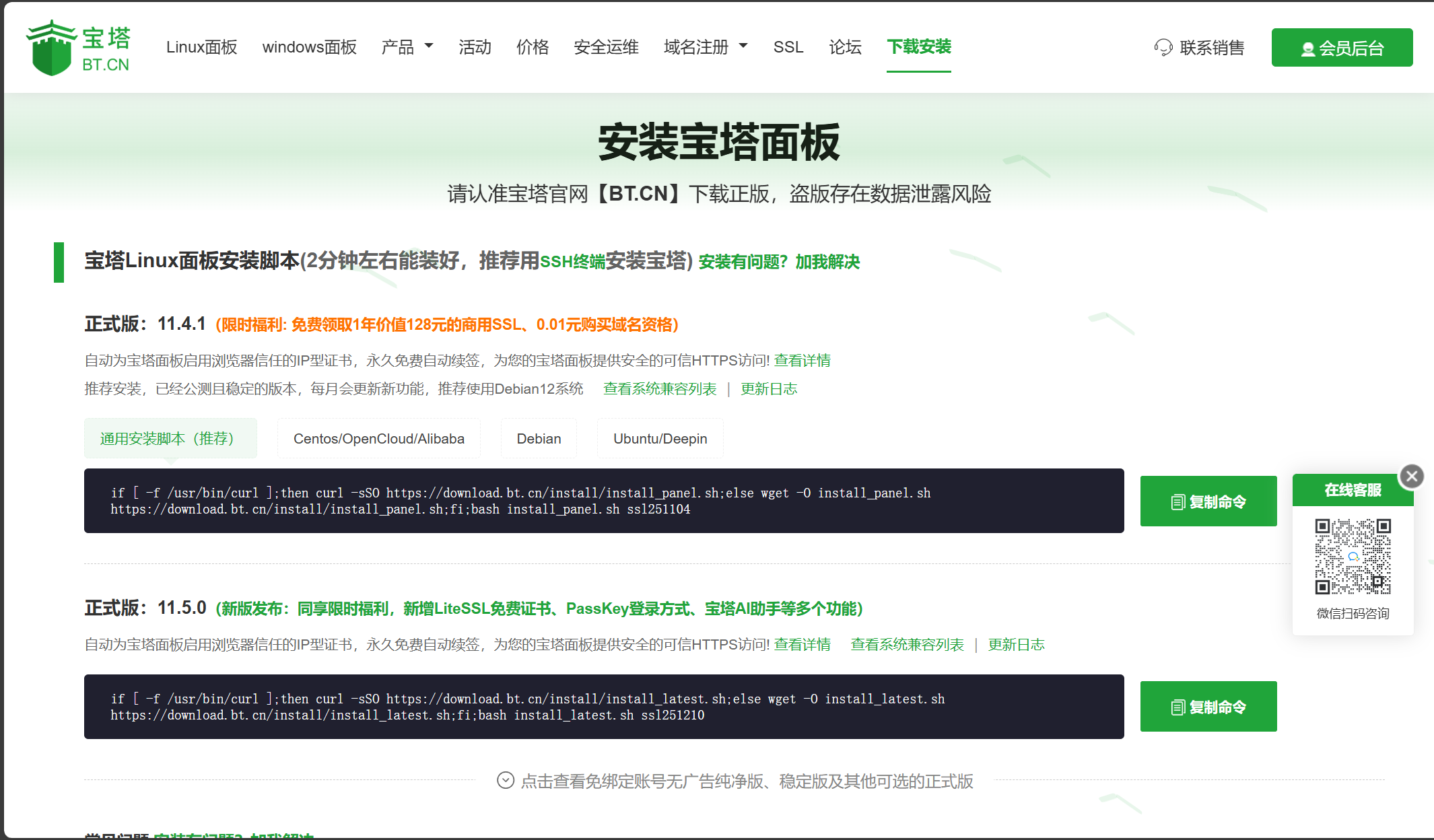This screenshot has height=840, width=1434.
Task: Close the online customer service popup
Action: click(1411, 477)
